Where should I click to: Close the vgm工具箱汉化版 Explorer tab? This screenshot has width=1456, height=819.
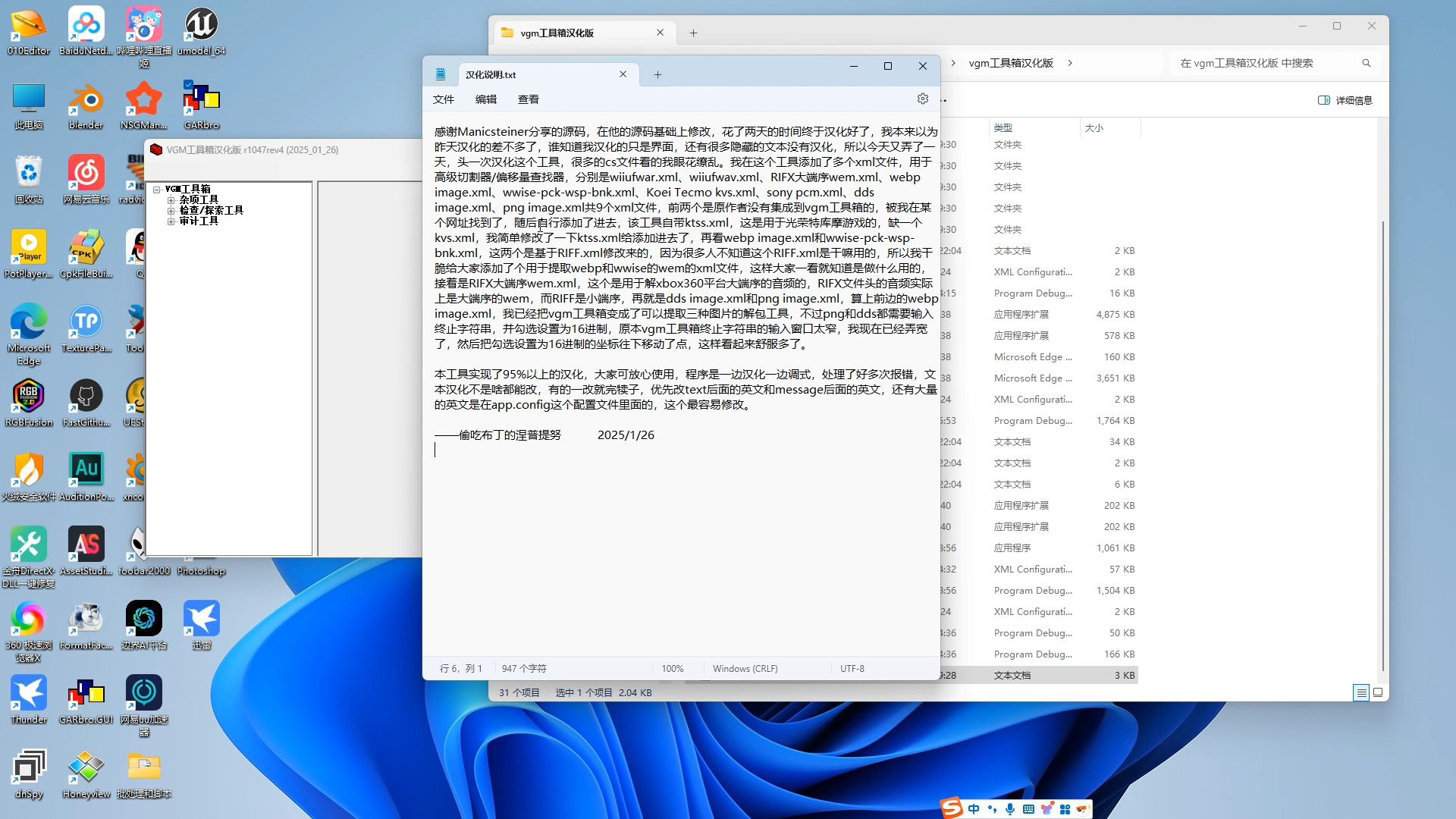660,33
